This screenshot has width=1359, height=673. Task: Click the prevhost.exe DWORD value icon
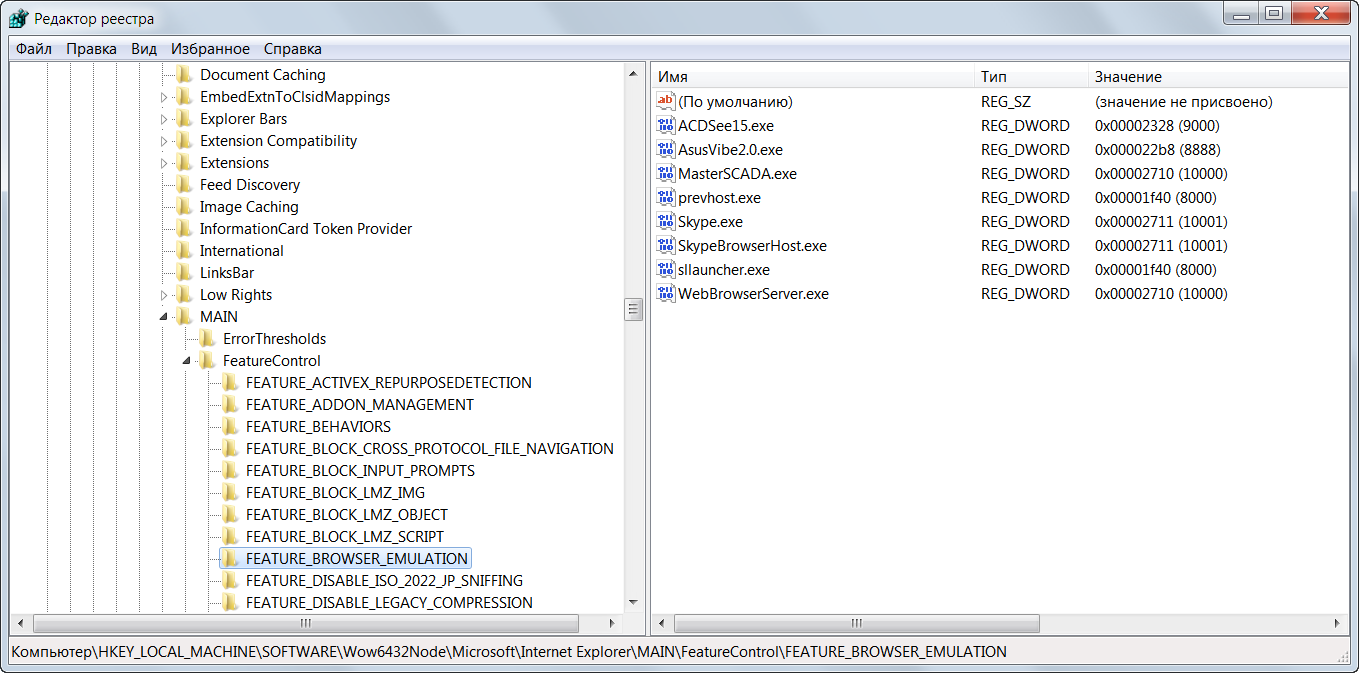[666, 197]
